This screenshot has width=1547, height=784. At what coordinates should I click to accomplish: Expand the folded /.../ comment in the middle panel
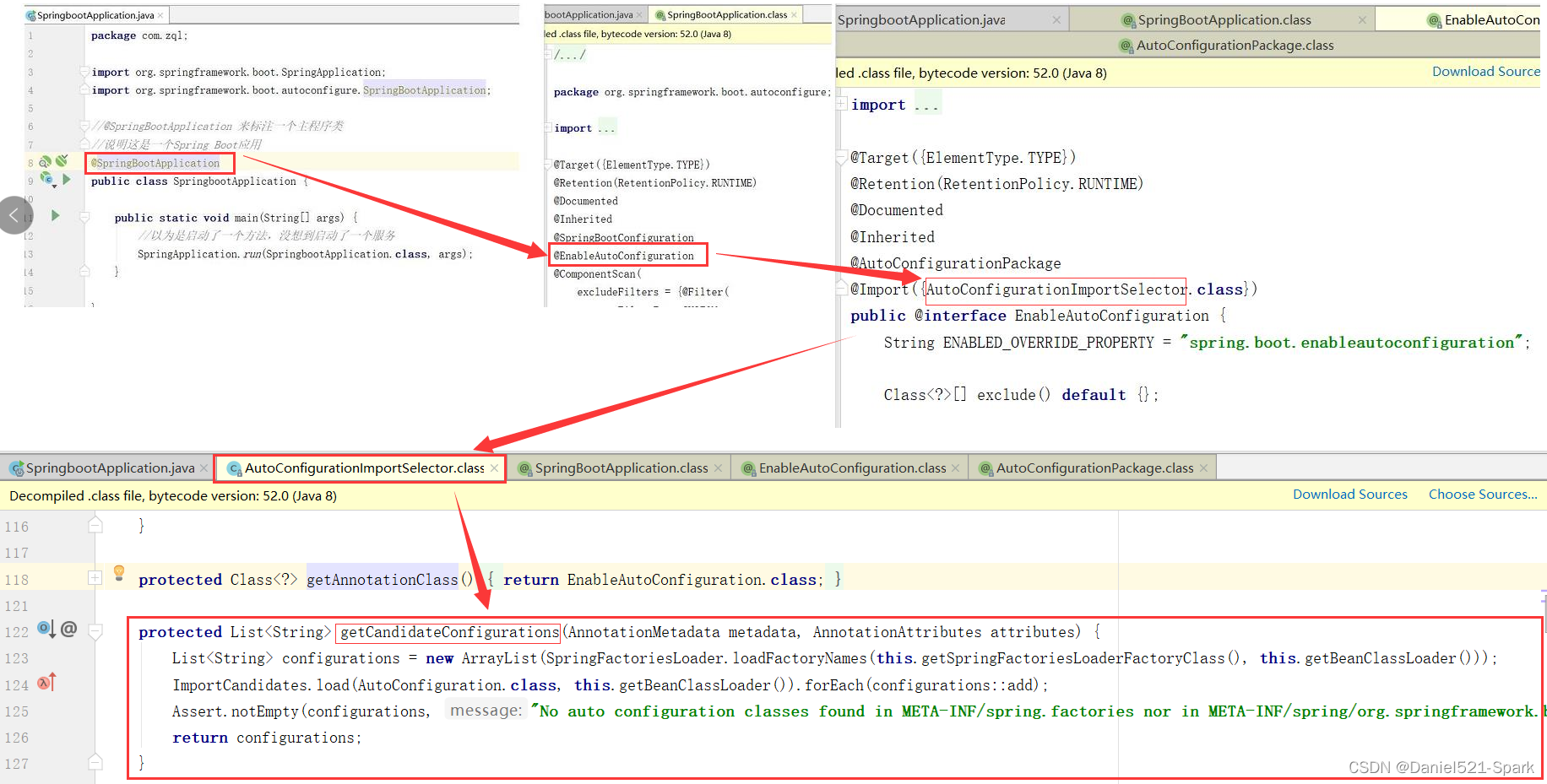click(x=547, y=54)
